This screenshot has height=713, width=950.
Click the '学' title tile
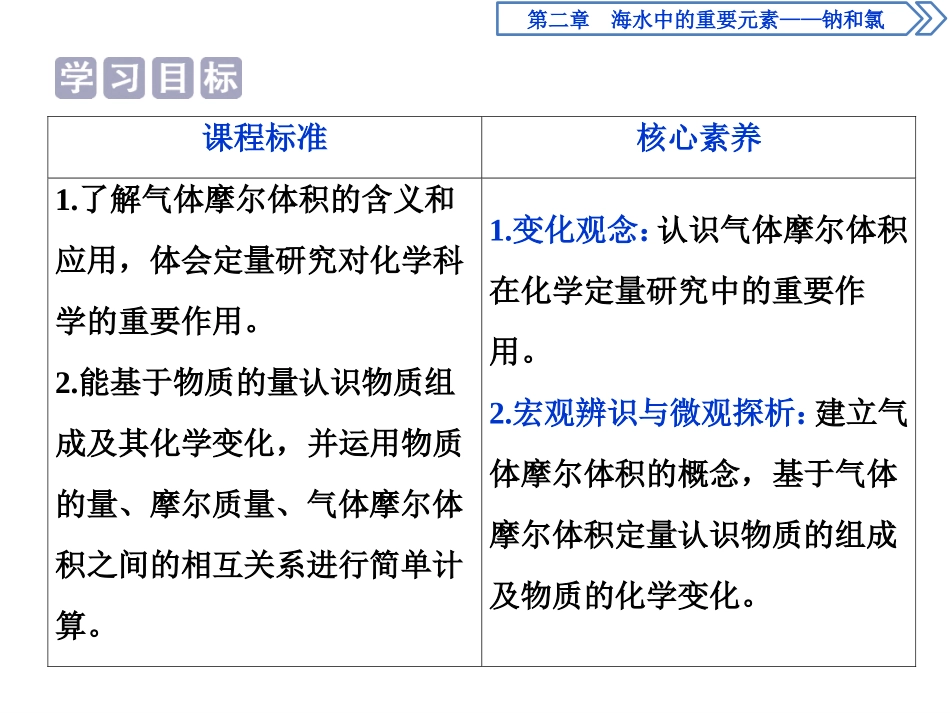[x=75, y=78]
